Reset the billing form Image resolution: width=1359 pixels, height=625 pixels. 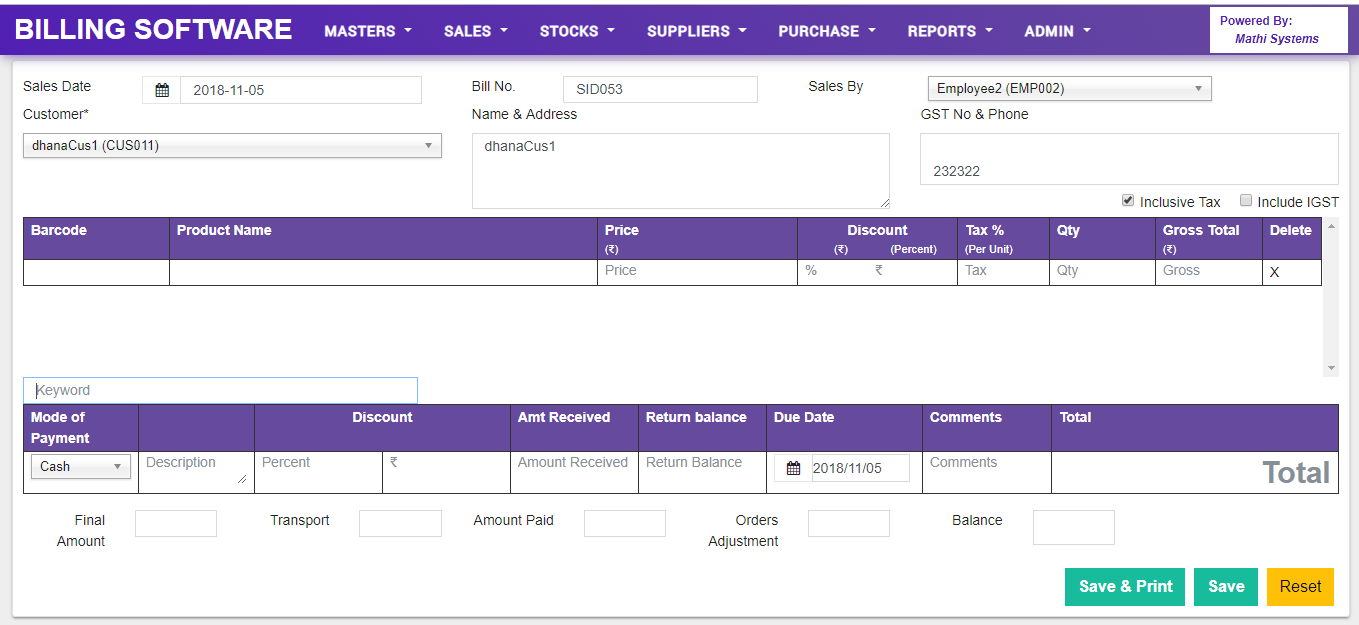(x=1300, y=587)
